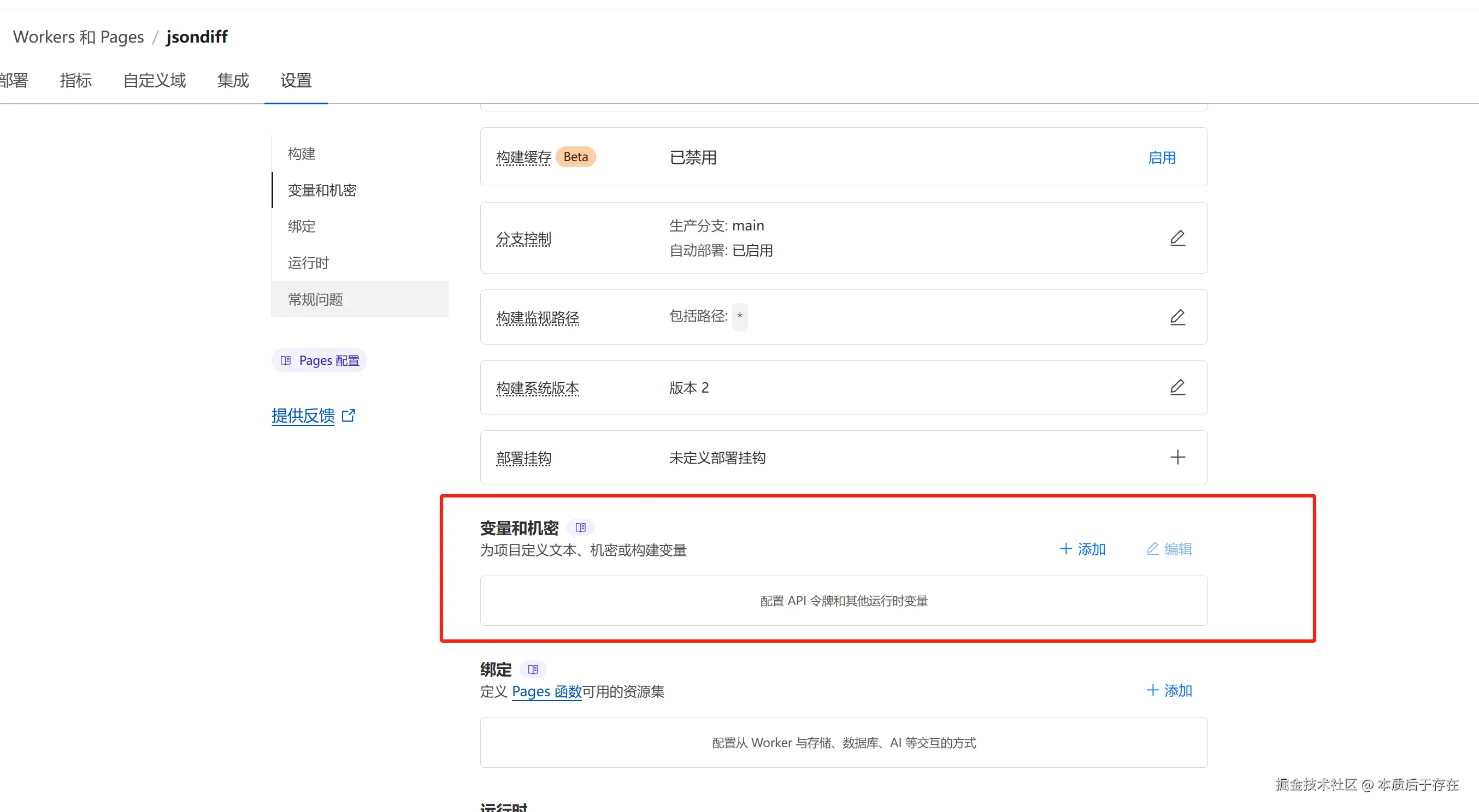This screenshot has height=812, width=1479.
Task: Enable 构建缓存 via 启用
Action: 1161,157
